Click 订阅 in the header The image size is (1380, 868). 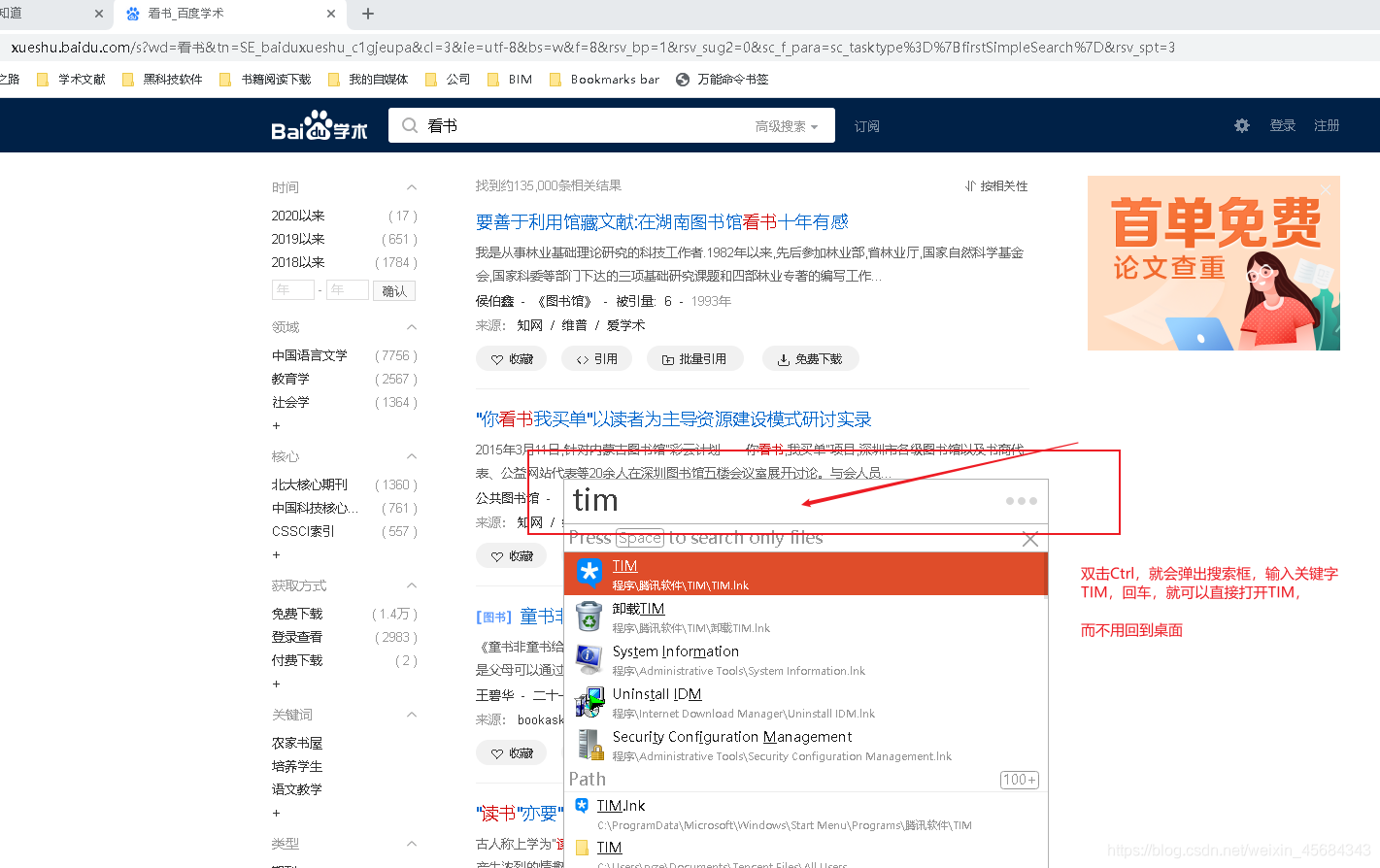pos(866,126)
